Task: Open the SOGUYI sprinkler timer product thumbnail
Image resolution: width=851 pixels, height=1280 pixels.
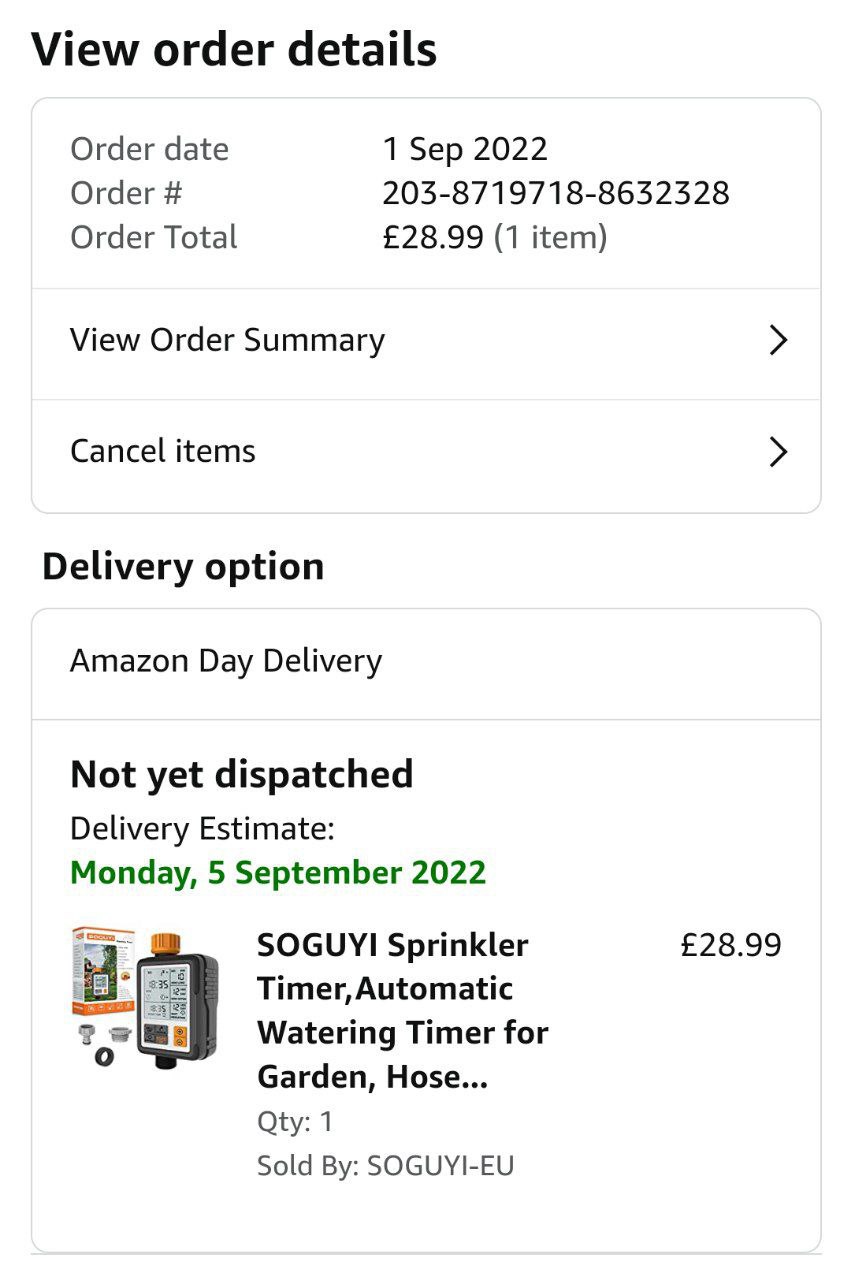Action: (146, 997)
